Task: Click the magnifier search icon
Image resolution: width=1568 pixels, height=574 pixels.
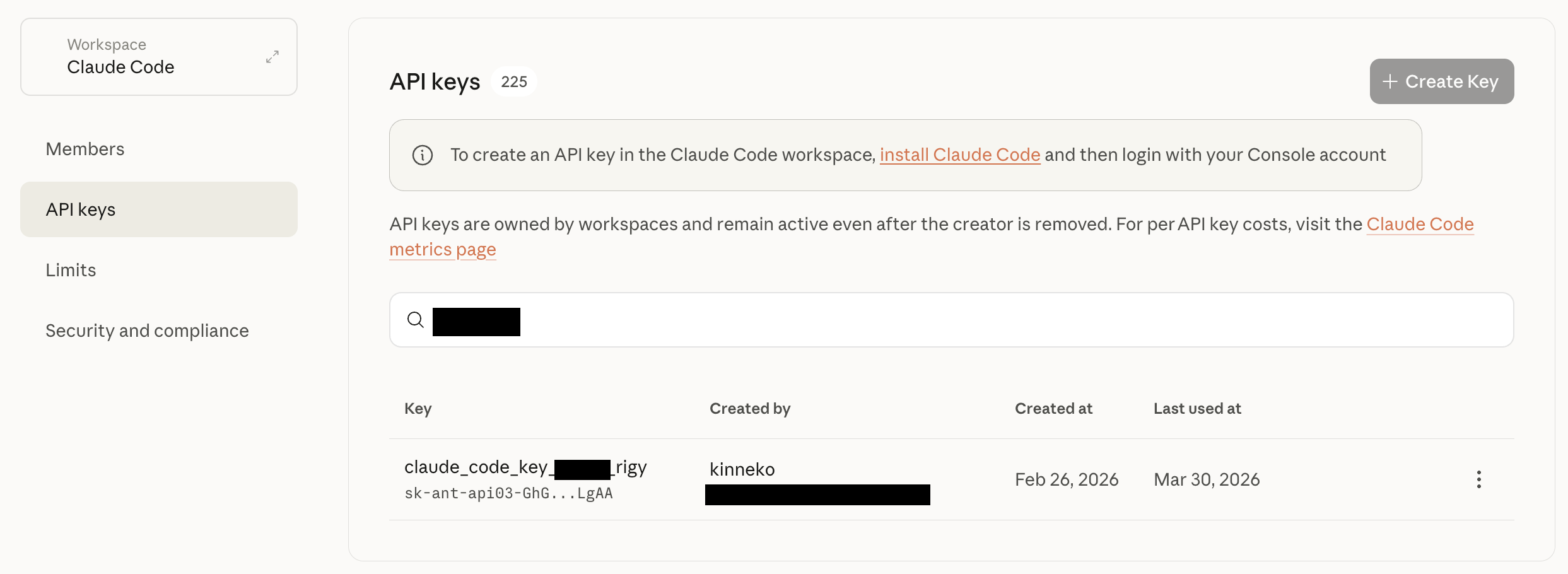Action: coord(416,320)
